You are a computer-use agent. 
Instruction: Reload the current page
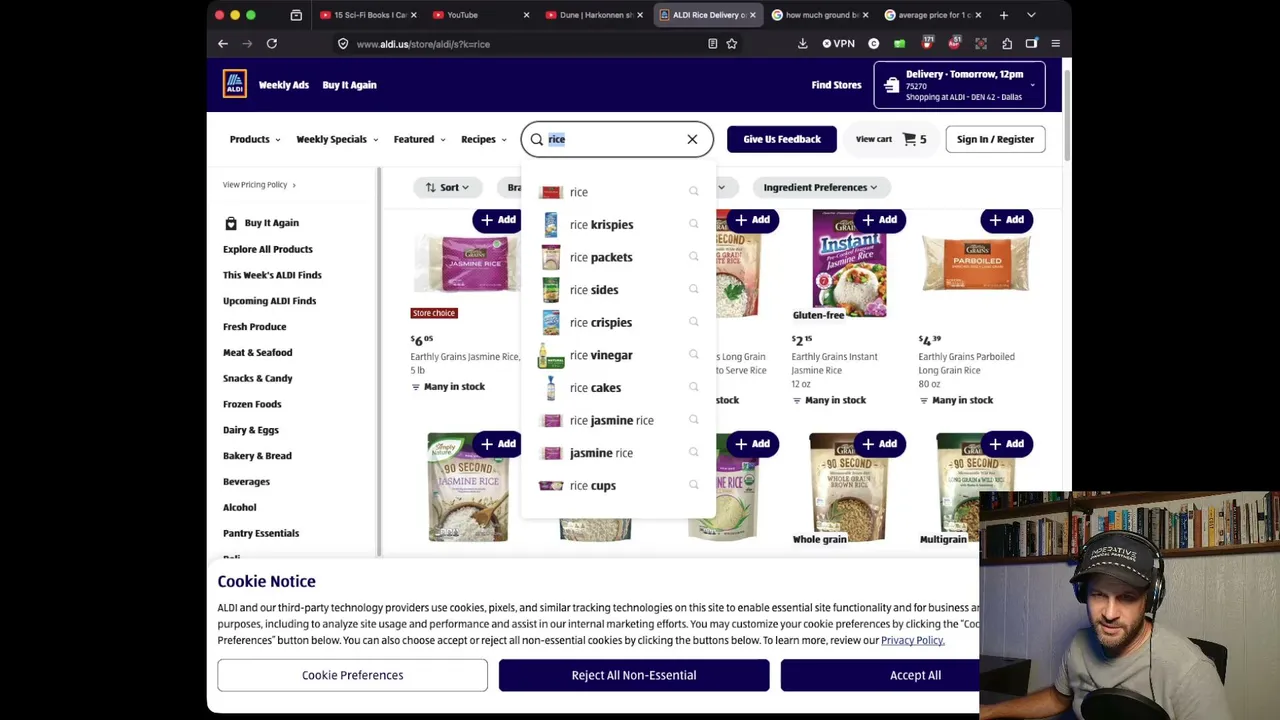(271, 43)
